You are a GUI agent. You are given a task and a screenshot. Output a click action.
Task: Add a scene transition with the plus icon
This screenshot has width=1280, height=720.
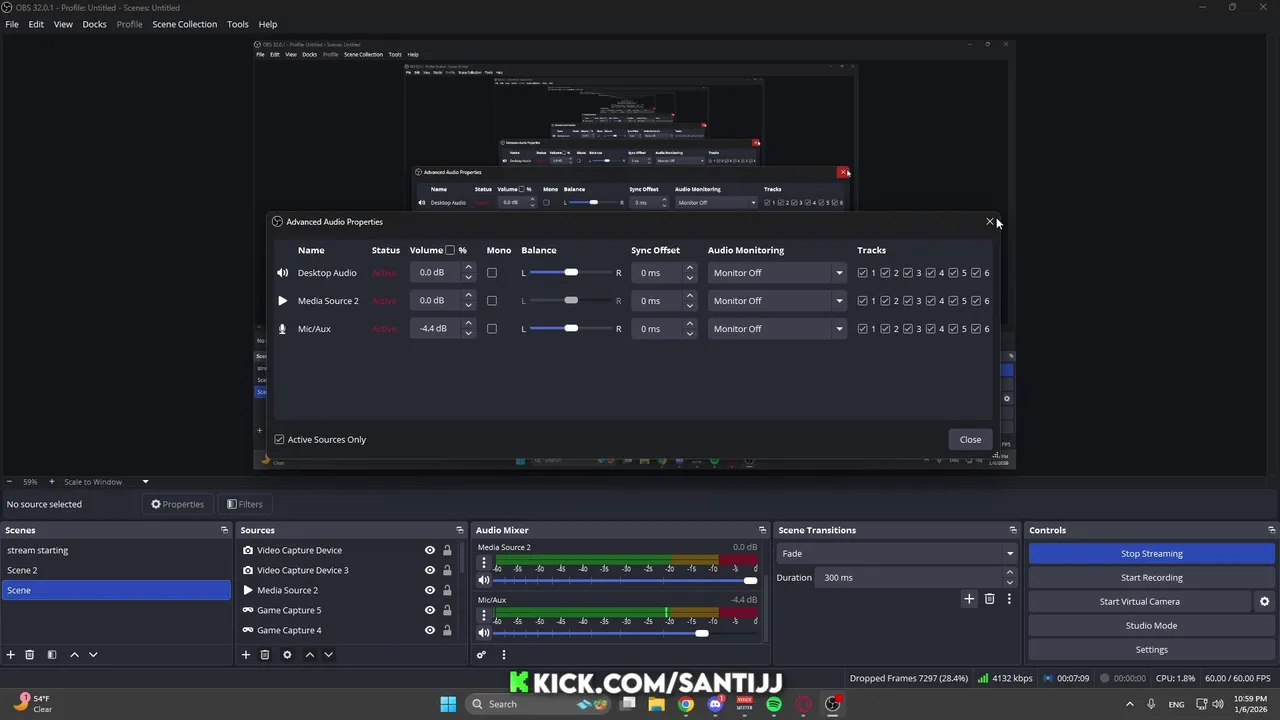(x=969, y=599)
